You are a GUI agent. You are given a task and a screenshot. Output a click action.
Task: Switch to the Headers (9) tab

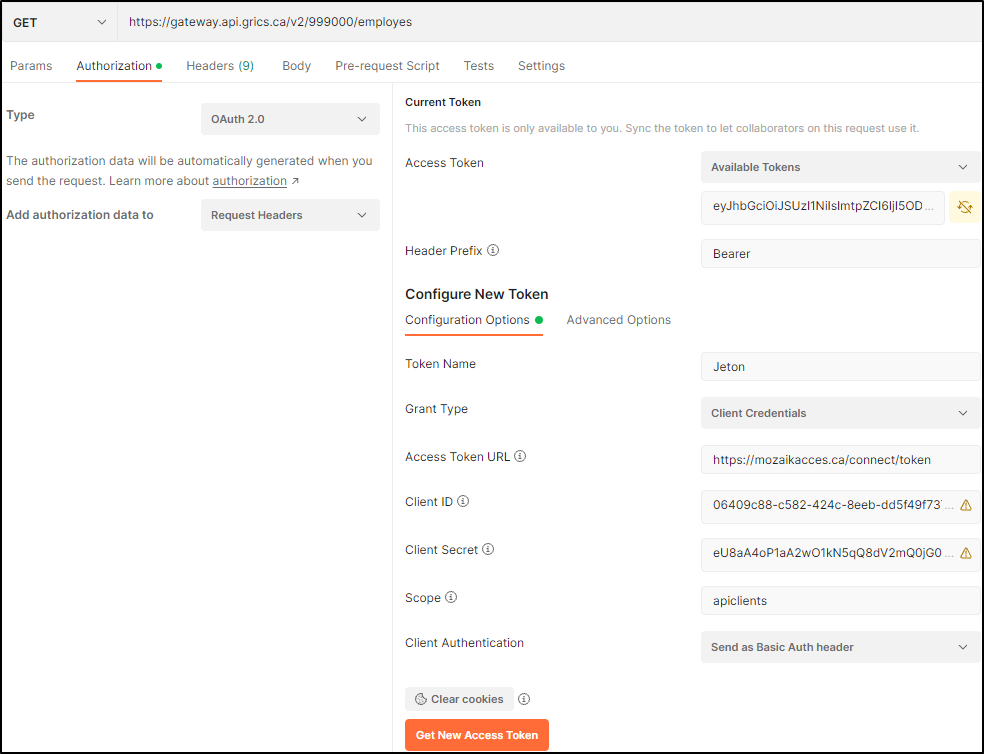point(220,65)
